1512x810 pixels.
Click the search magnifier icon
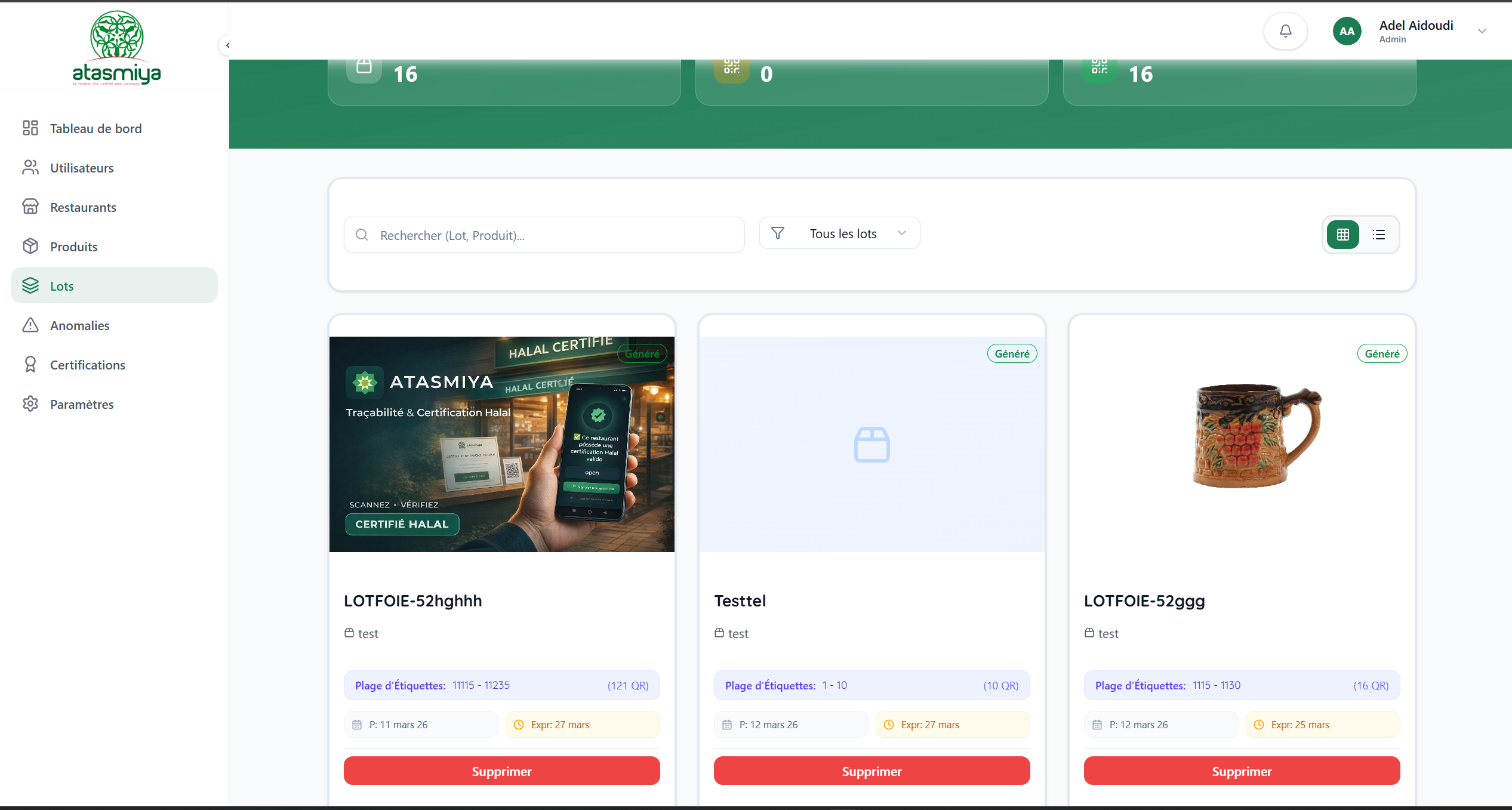click(x=362, y=235)
